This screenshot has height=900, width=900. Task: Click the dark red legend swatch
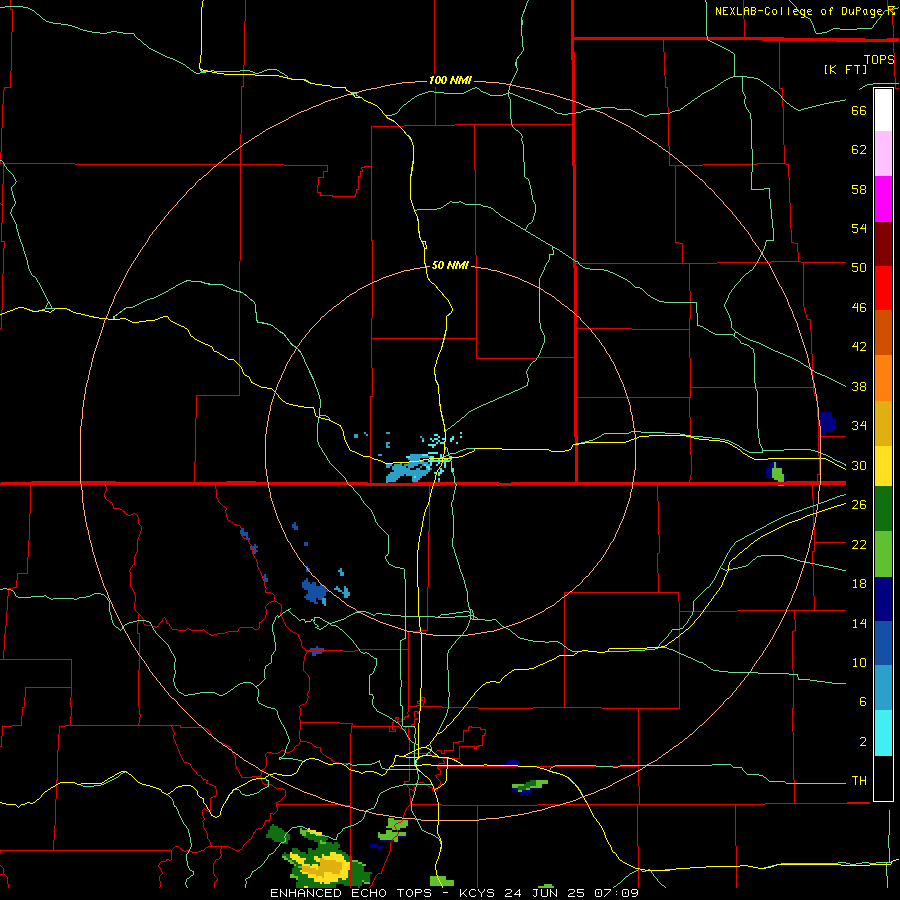click(x=883, y=244)
